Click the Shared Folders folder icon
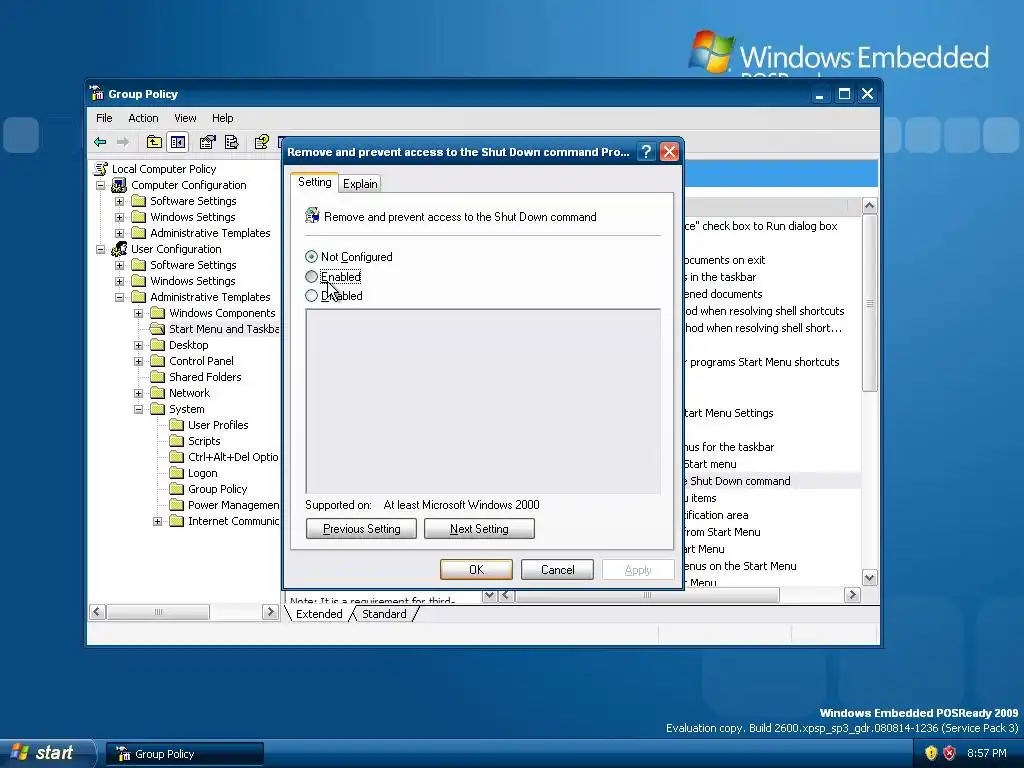The height and width of the screenshot is (768, 1024). click(x=157, y=377)
